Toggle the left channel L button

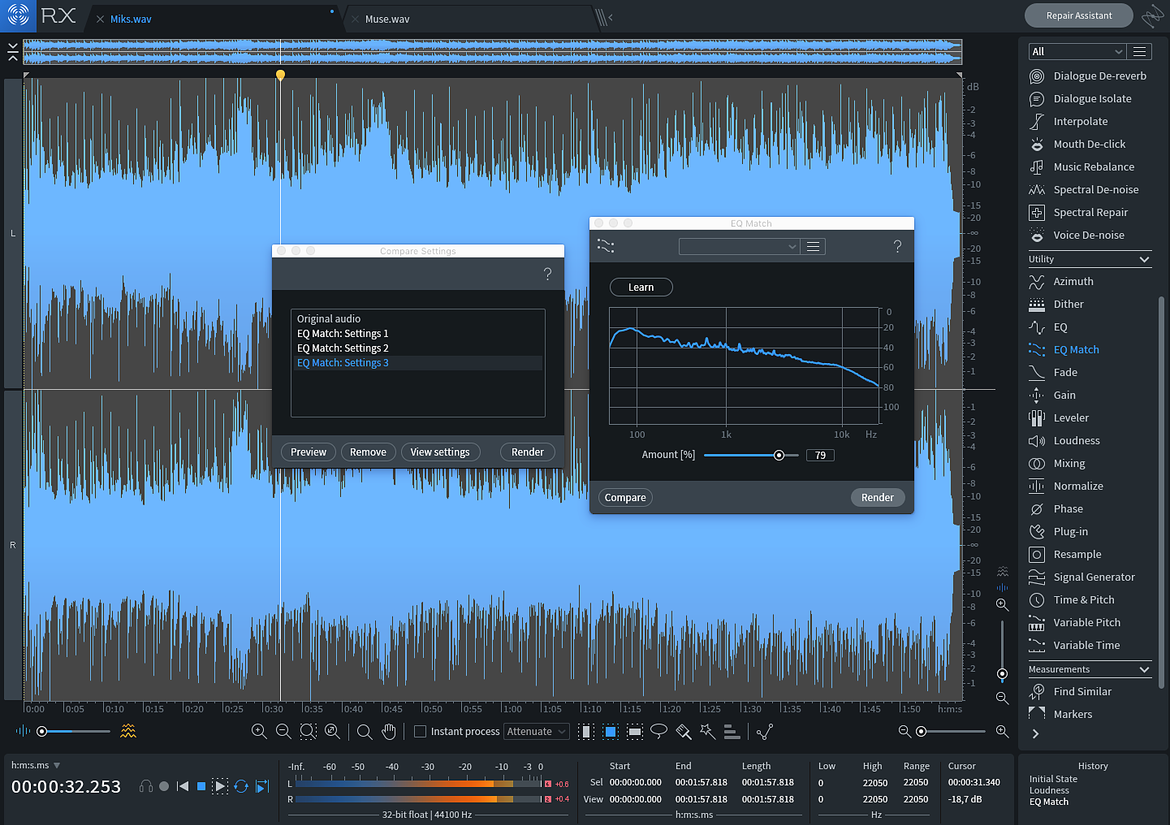click(x=13, y=233)
